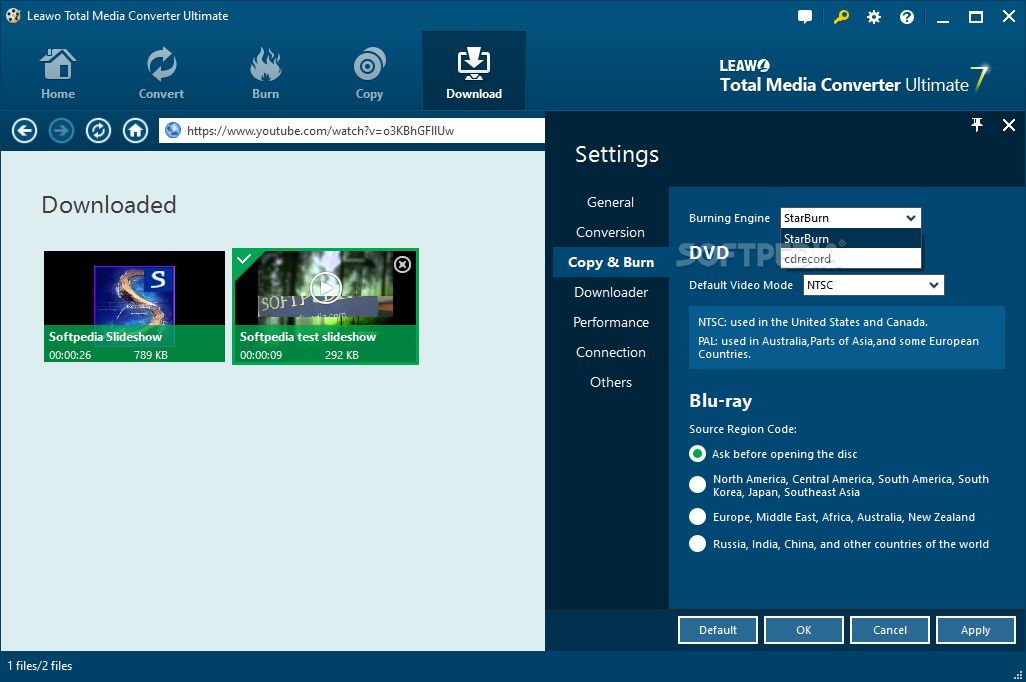Choose cdrecord from engine list
The image size is (1026, 682).
tap(851, 259)
